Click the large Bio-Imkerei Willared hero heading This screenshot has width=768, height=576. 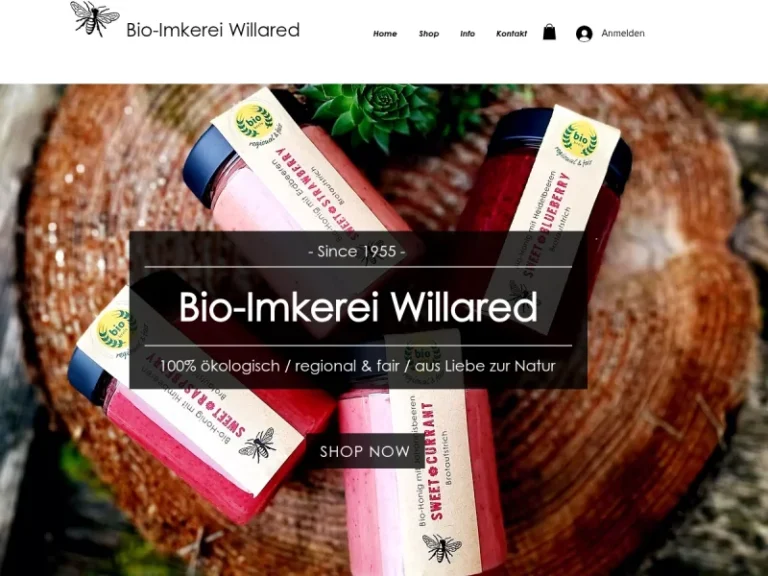[358, 307]
